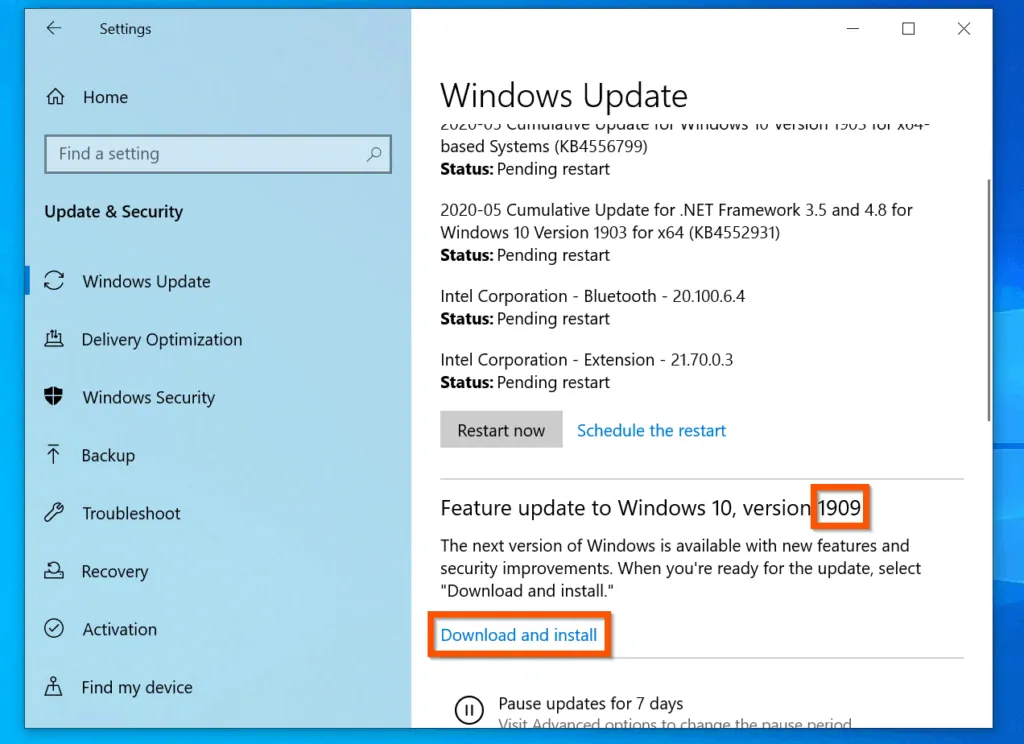Click the Home house icon

tap(56, 96)
